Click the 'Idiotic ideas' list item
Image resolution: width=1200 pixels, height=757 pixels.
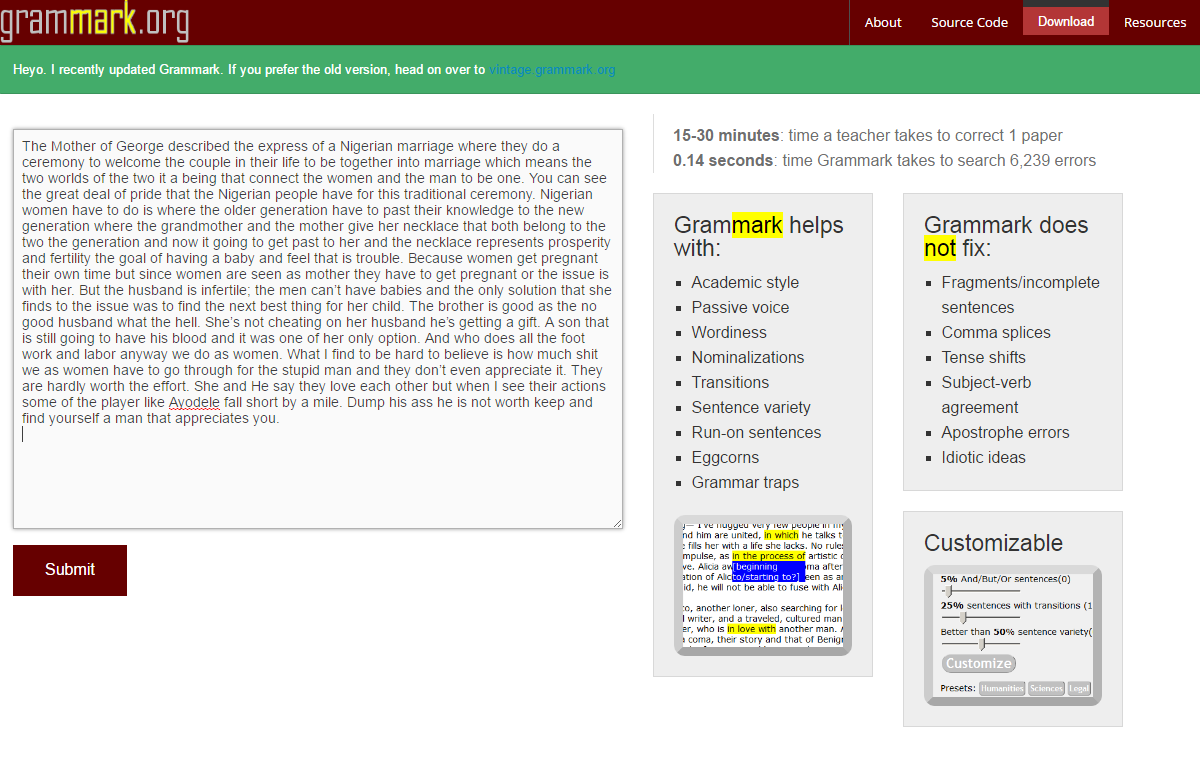tap(983, 457)
